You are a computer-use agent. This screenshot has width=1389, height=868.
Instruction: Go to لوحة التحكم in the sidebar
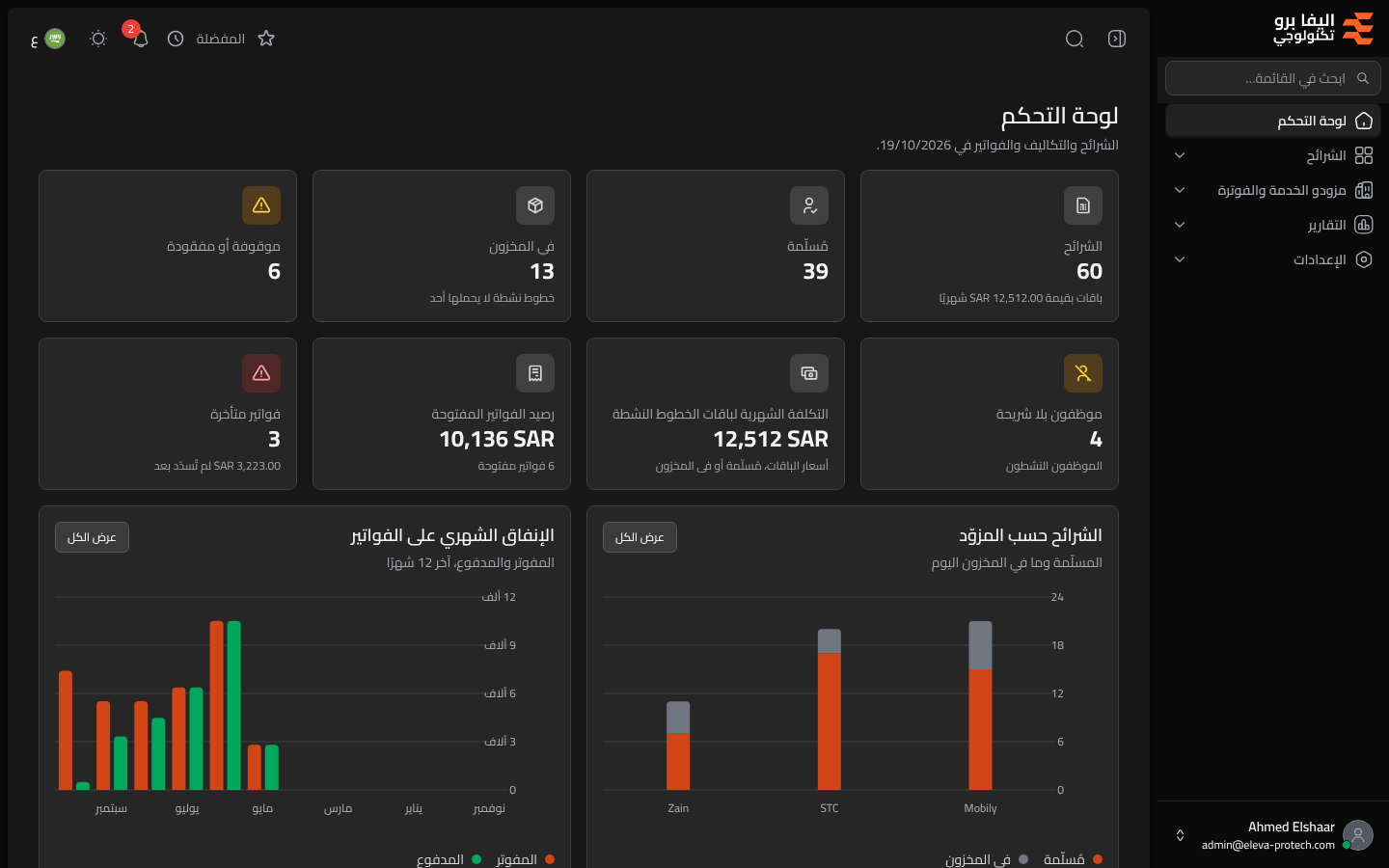[1273, 121]
